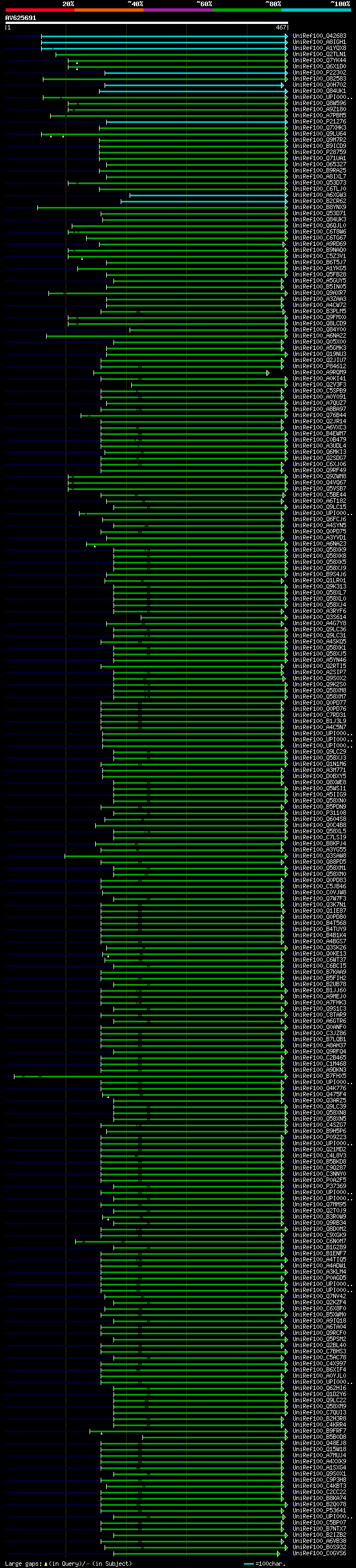Click the UniRef100_B8YNX9 label

319,207
